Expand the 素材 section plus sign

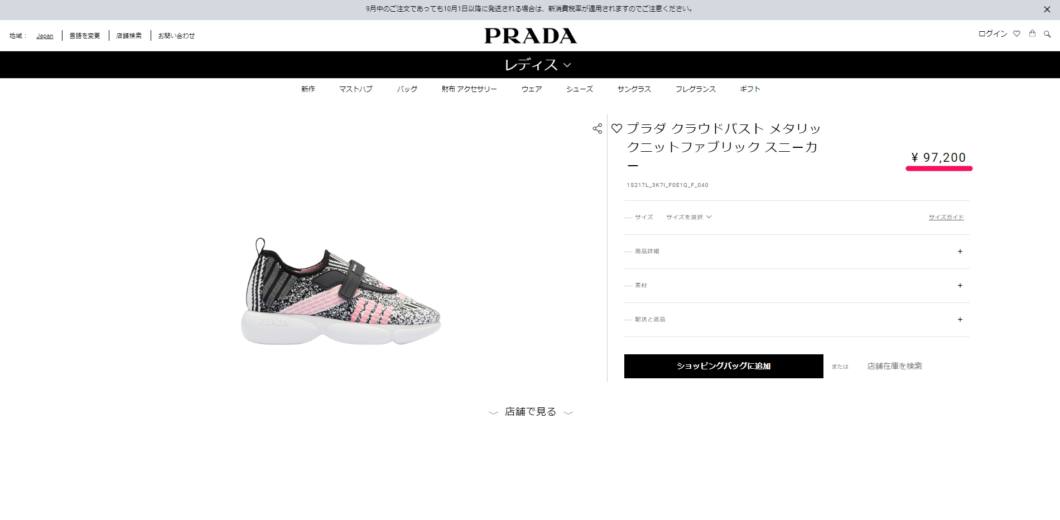click(959, 285)
